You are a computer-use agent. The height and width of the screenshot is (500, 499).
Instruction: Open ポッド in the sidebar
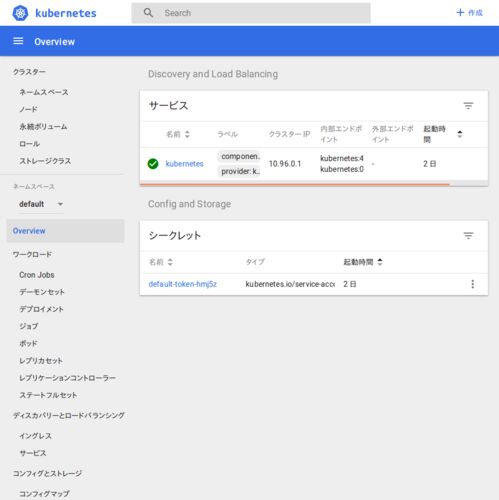(28, 343)
